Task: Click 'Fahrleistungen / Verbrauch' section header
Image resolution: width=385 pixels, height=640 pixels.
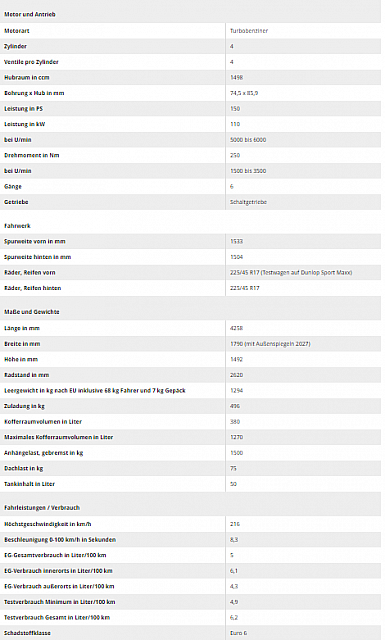Action: tap(42, 508)
